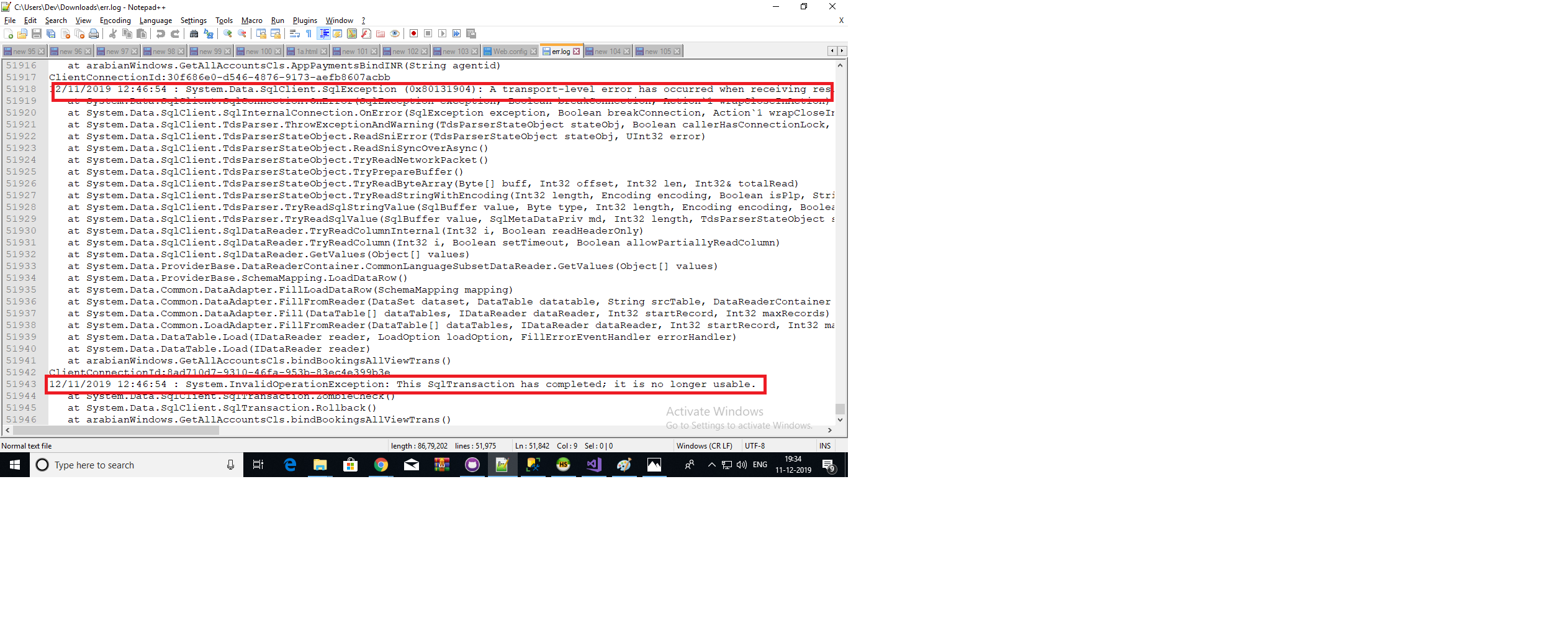Close the err.log tab

click(x=577, y=52)
